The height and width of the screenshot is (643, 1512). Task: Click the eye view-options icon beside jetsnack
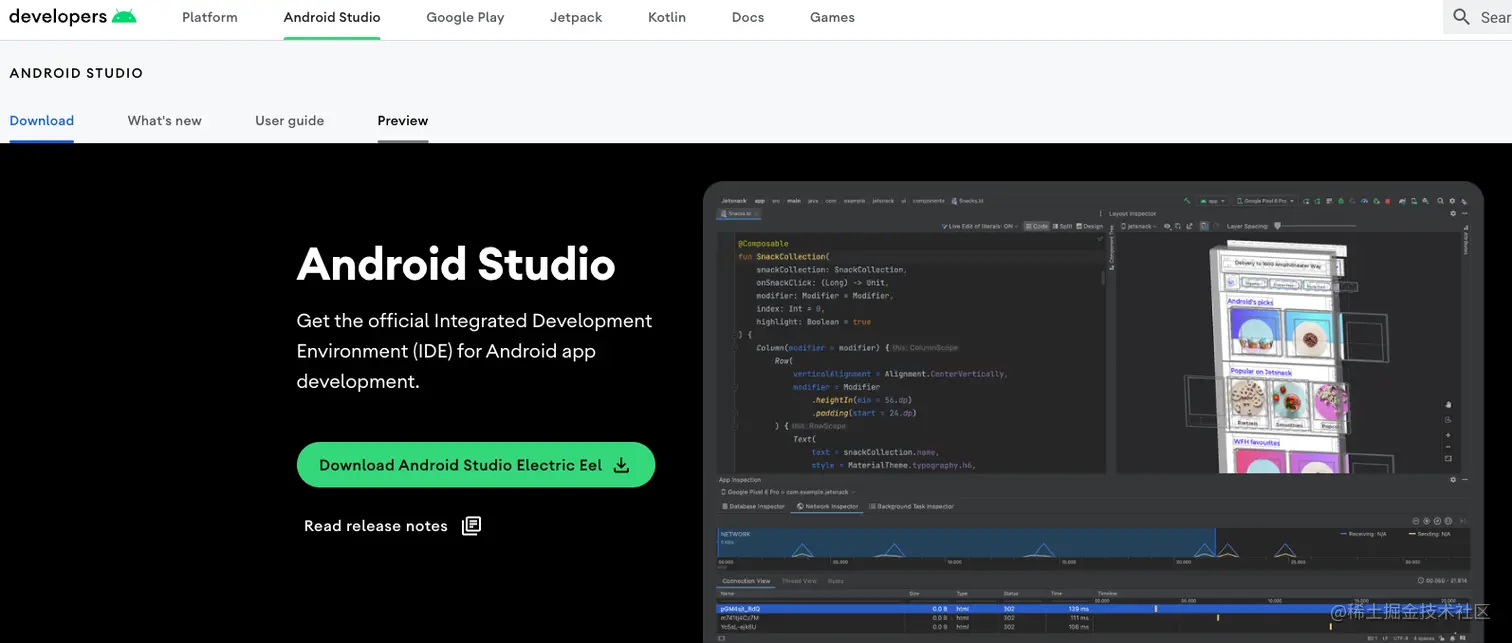1166,227
